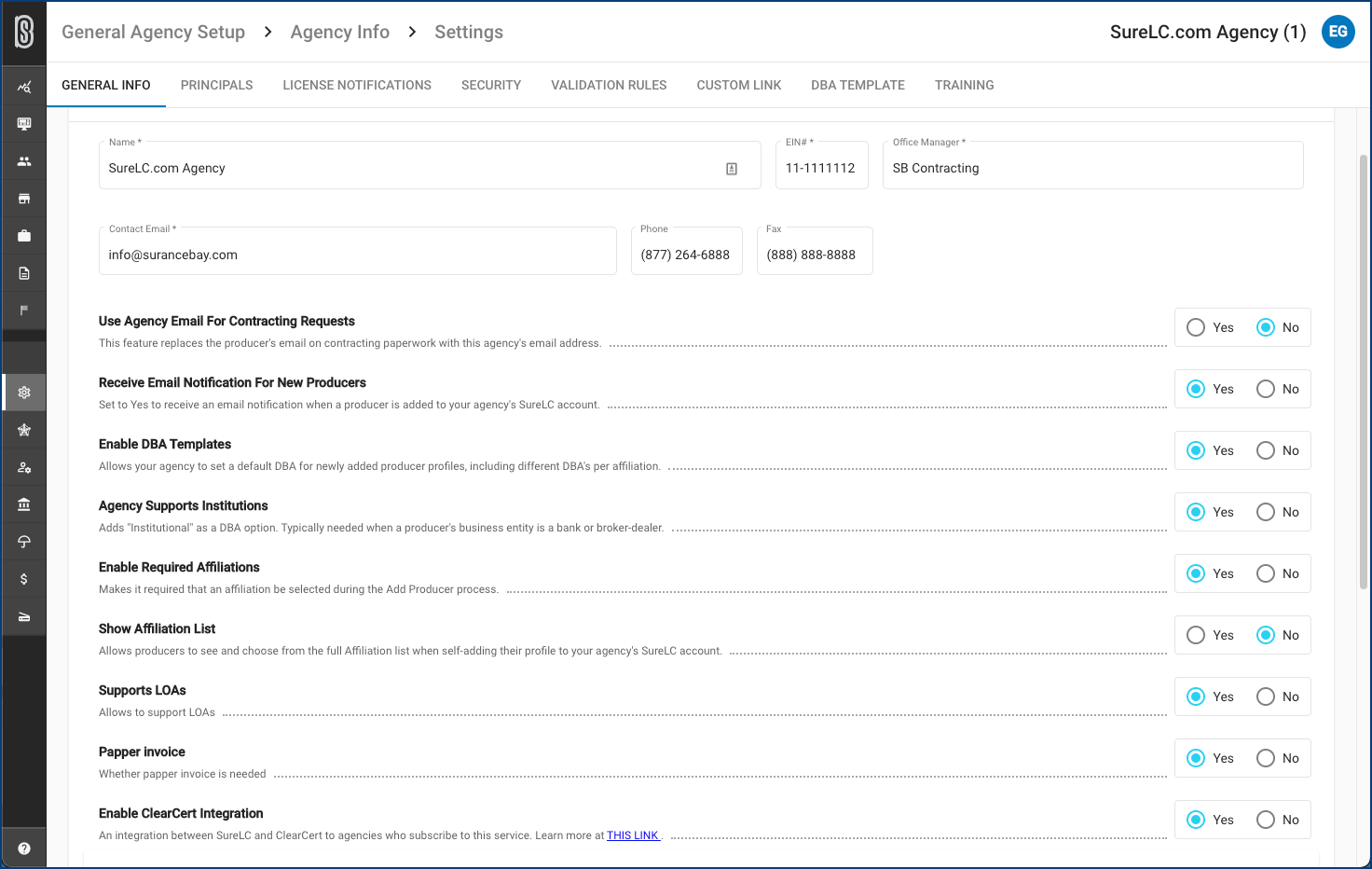Open the scanner sidebar icon

coord(24,616)
